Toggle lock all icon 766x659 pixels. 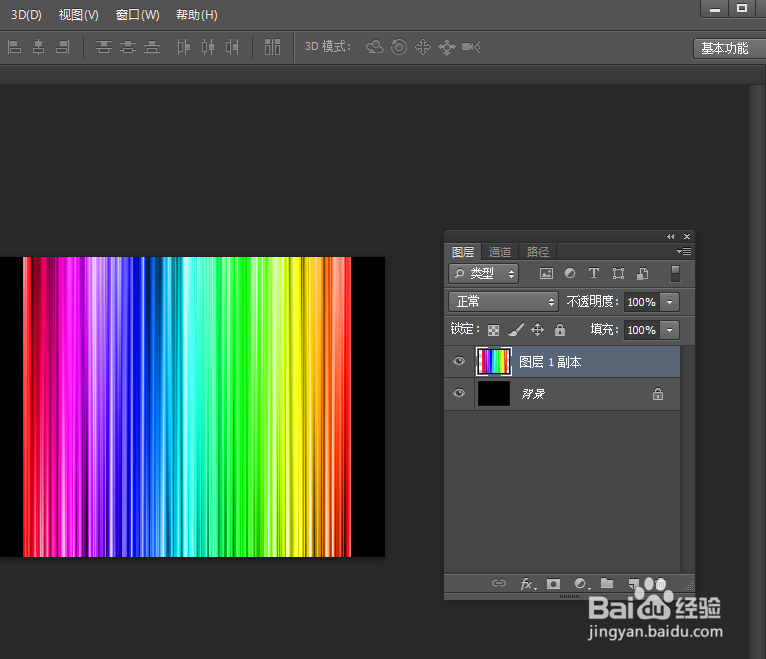point(560,330)
